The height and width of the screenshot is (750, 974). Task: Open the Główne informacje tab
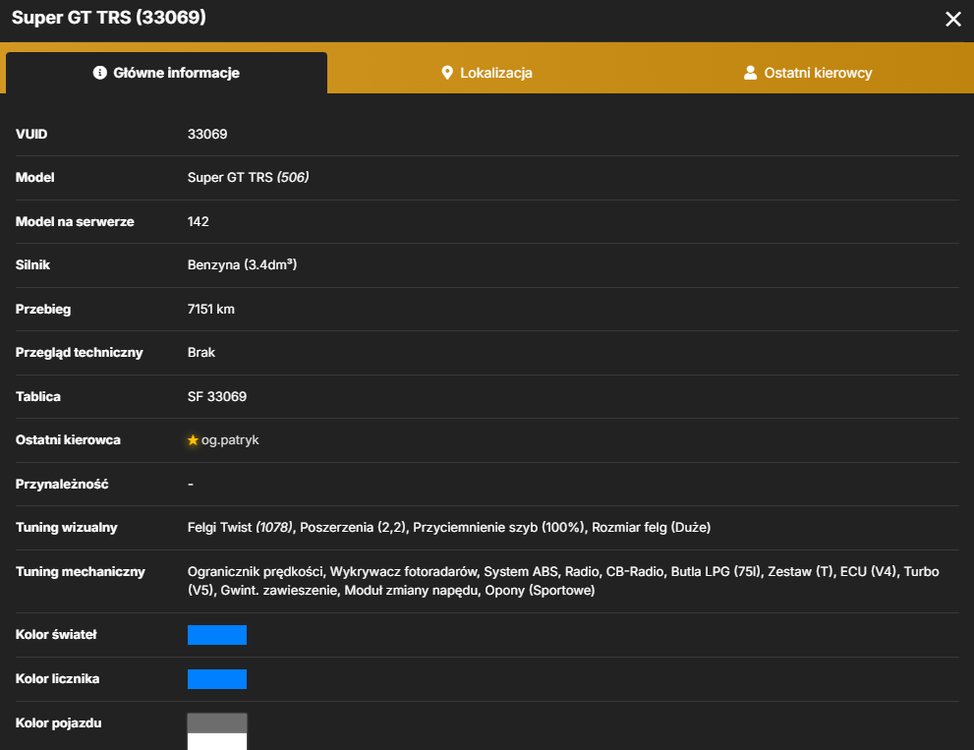pos(166,73)
